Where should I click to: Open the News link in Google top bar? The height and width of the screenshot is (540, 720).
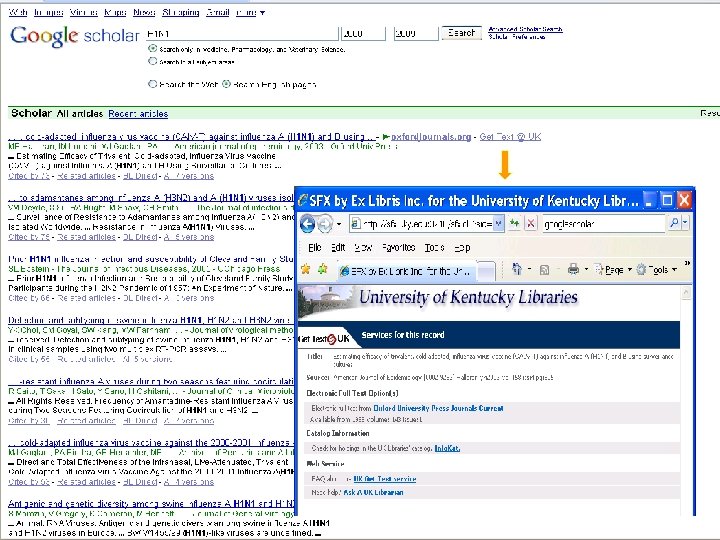click(144, 12)
